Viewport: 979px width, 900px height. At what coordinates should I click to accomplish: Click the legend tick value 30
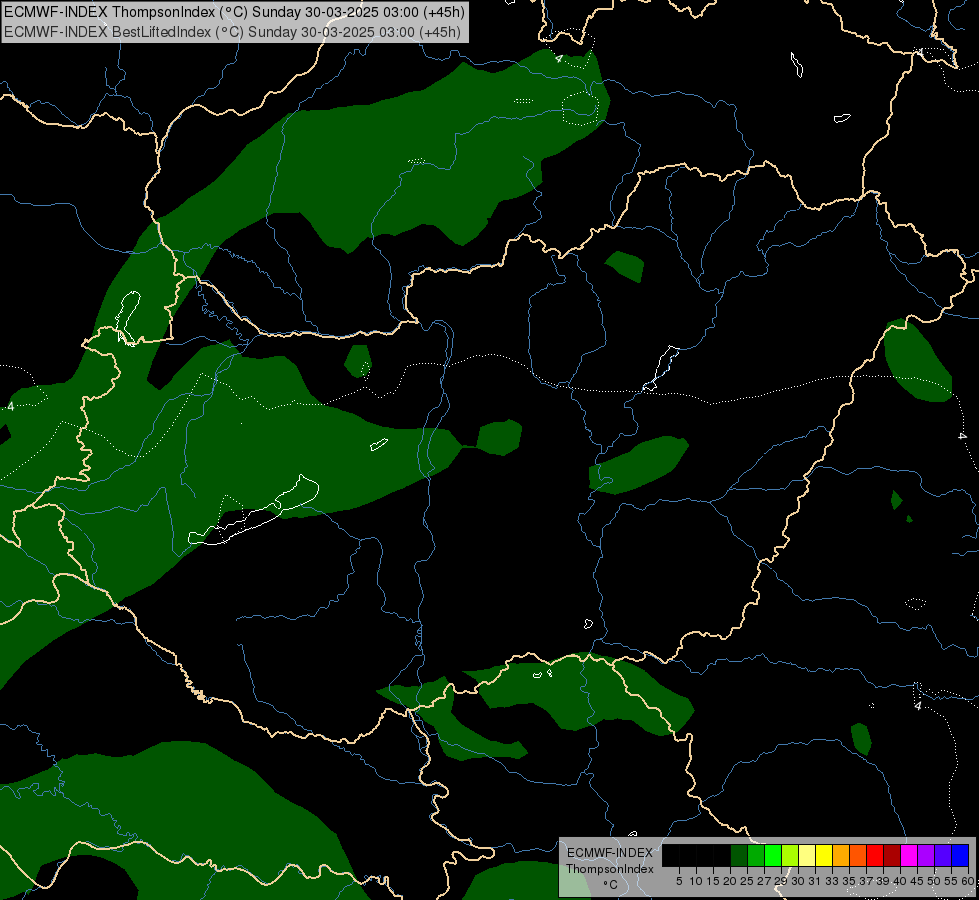coord(799,881)
